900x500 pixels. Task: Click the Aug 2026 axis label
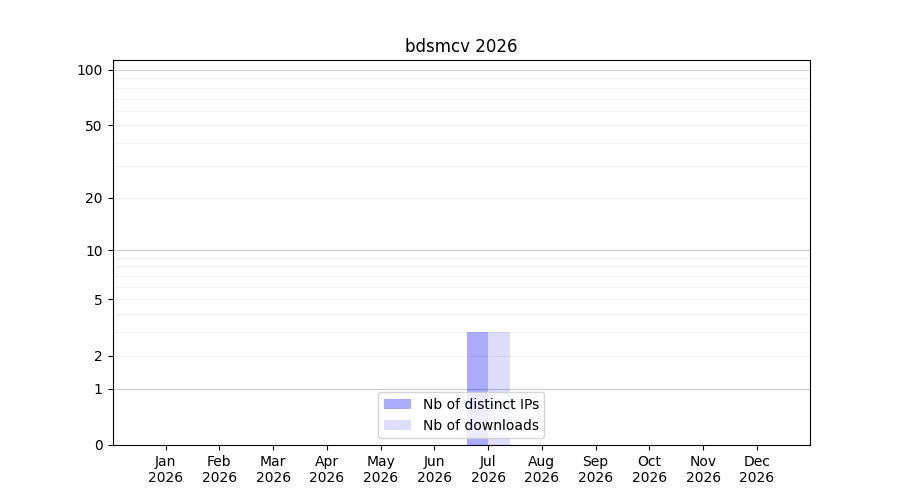pyautogui.click(x=541, y=469)
